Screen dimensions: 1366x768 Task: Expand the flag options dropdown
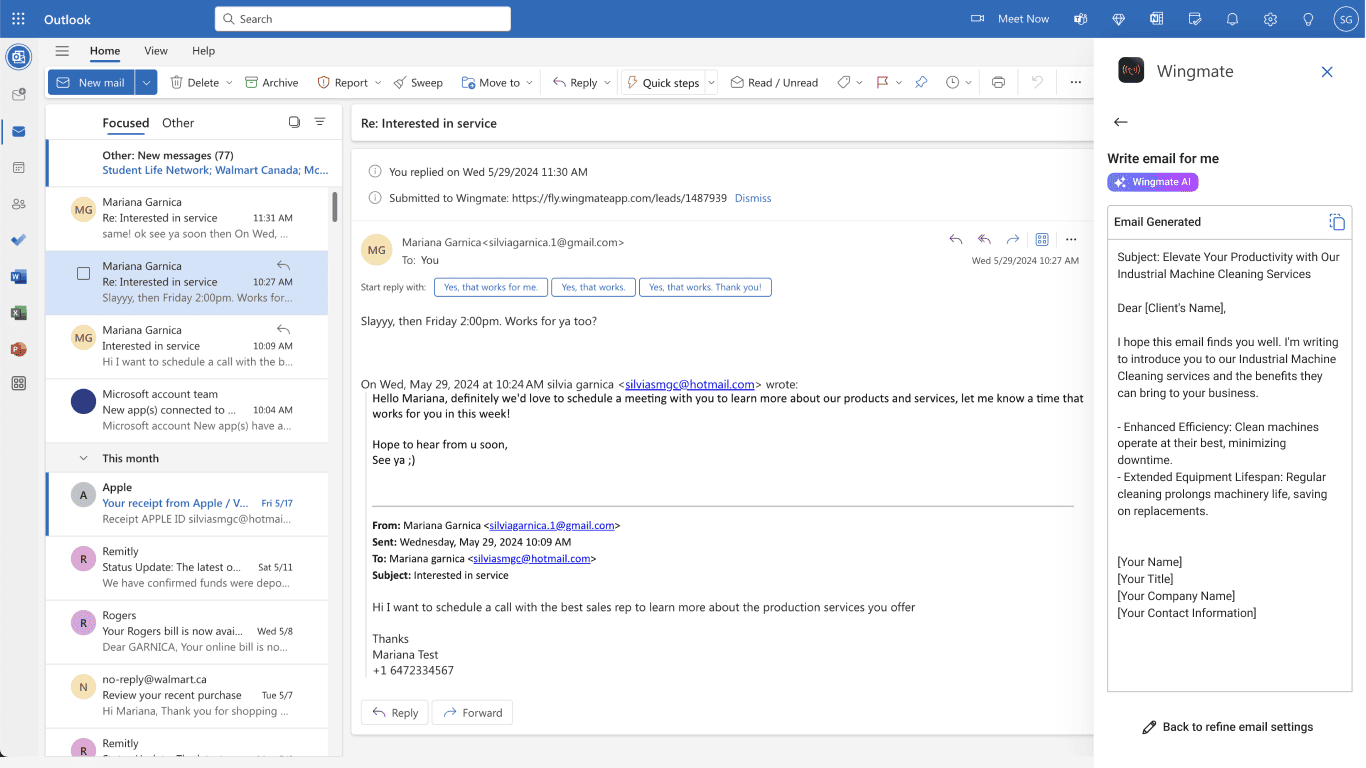click(899, 83)
